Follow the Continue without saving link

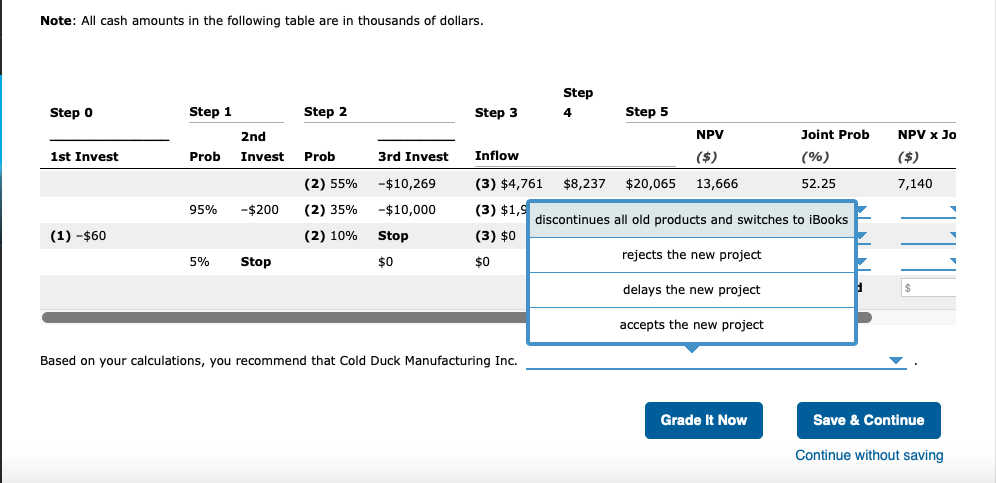tap(868, 456)
